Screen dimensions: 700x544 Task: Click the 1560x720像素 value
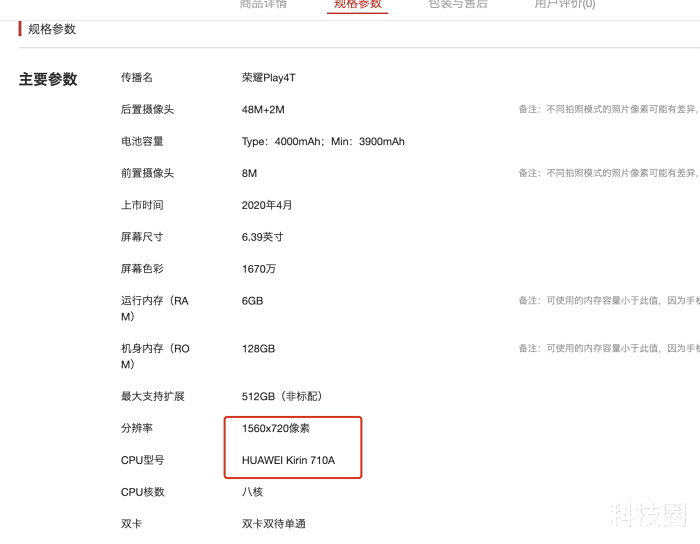276,428
